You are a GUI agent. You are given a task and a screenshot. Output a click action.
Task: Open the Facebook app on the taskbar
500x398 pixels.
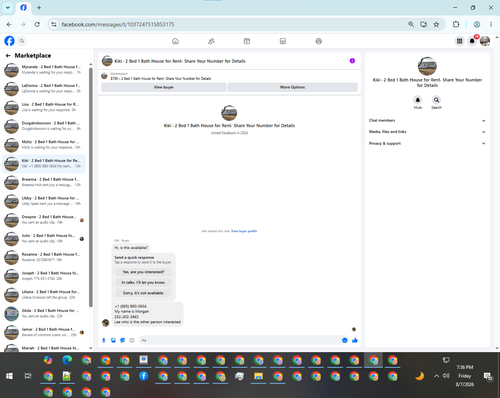[x=144, y=376]
